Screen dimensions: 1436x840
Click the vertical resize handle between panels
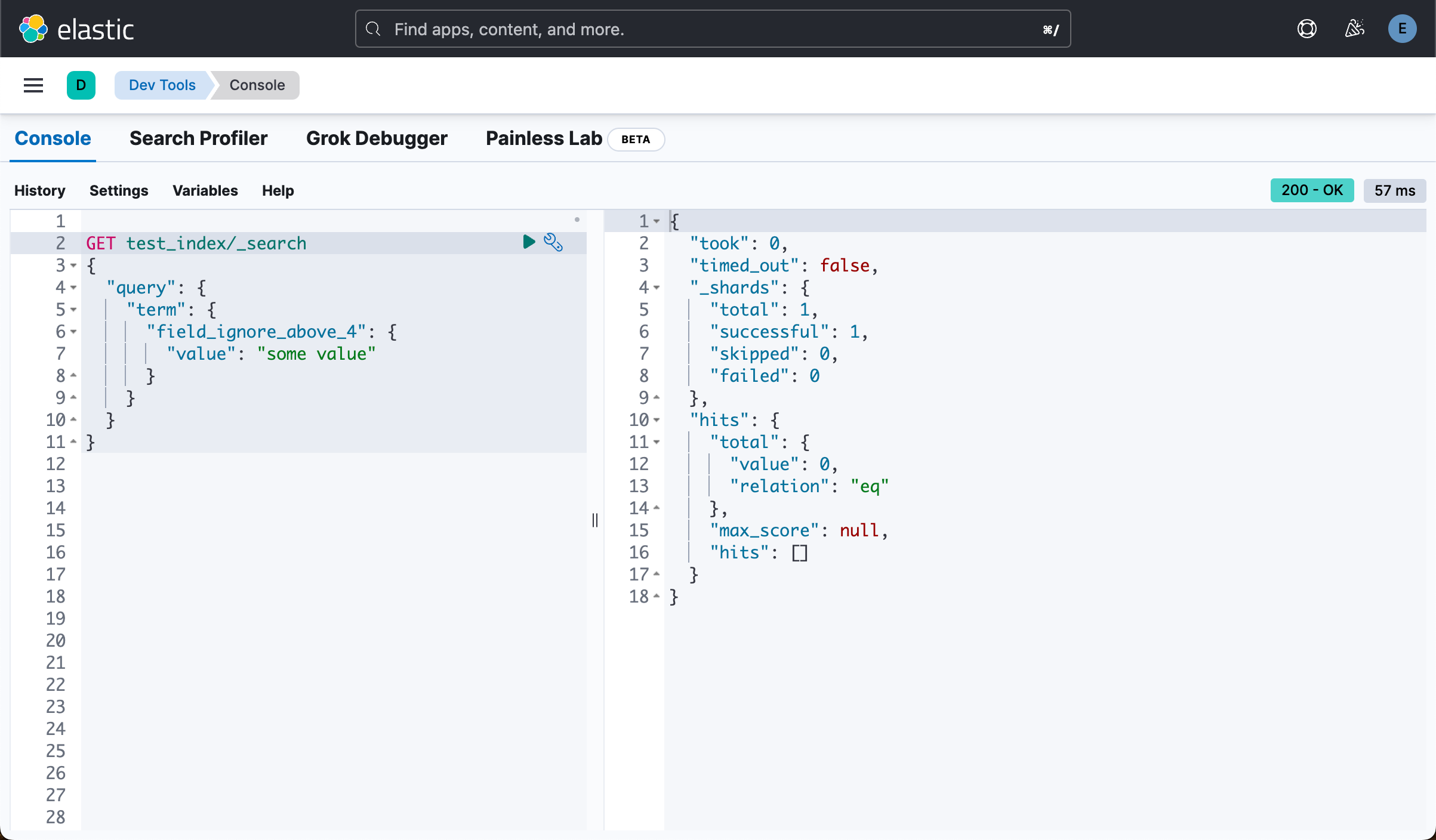point(596,518)
